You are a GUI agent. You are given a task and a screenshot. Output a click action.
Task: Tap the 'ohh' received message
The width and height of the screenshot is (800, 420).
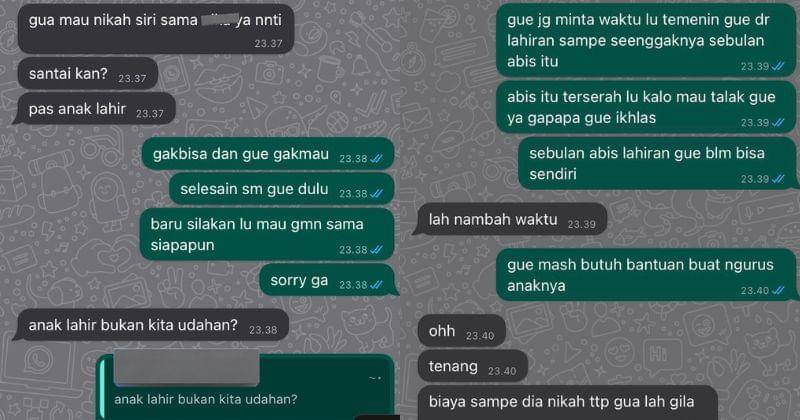461,331
